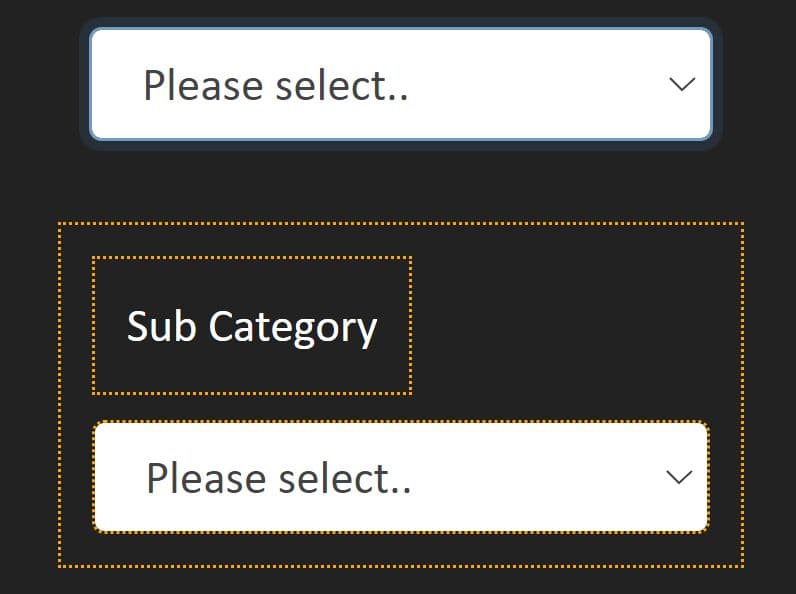The width and height of the screenshot is (796, 594).
Task: Click the top dropdown's chevron arrow
Action: (x=682, y=84)
